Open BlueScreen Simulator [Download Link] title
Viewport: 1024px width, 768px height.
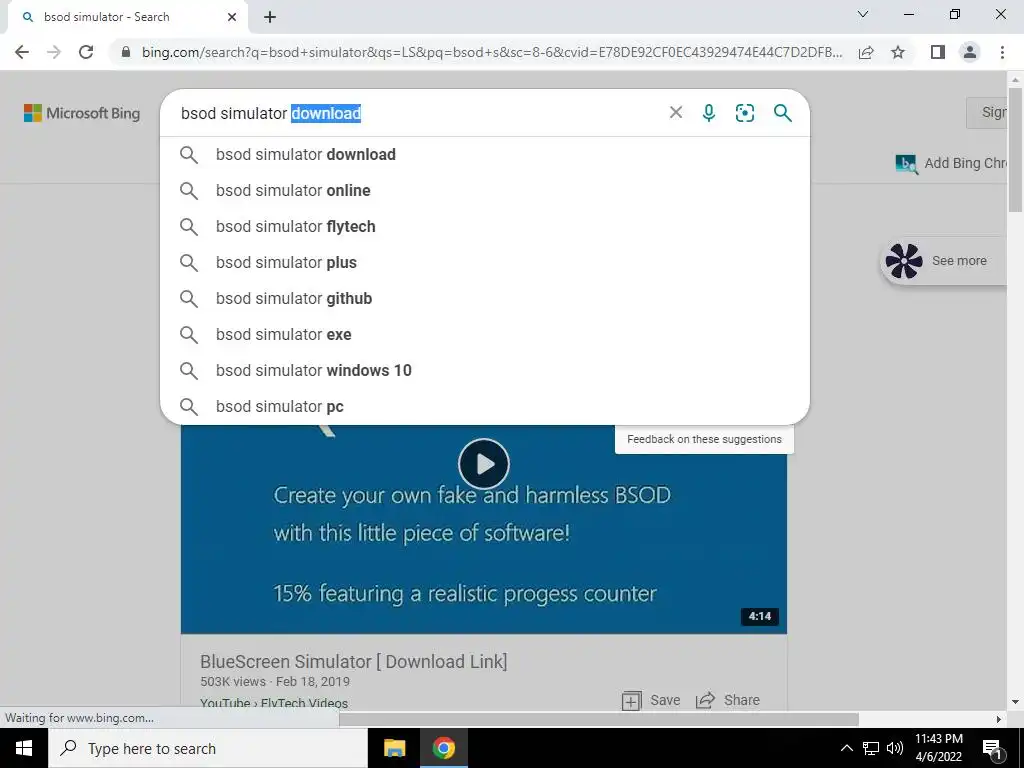(x=353, y=661)
